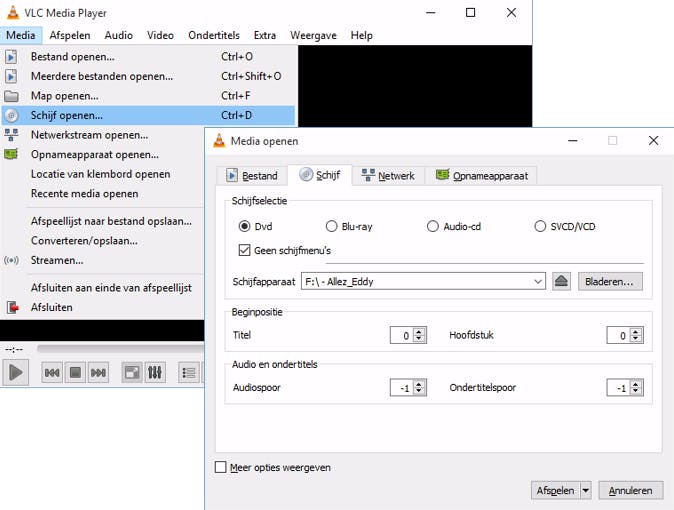
Task: Click the Titel number field
Action: pyautogui.click(x=401, y=335)
